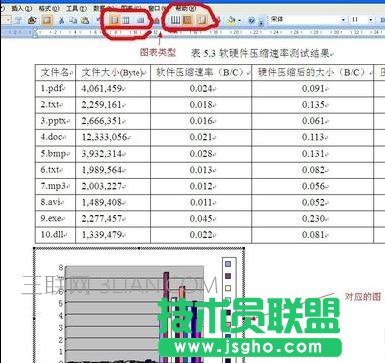Click the cell 10.dll

(x=54, y=235)
